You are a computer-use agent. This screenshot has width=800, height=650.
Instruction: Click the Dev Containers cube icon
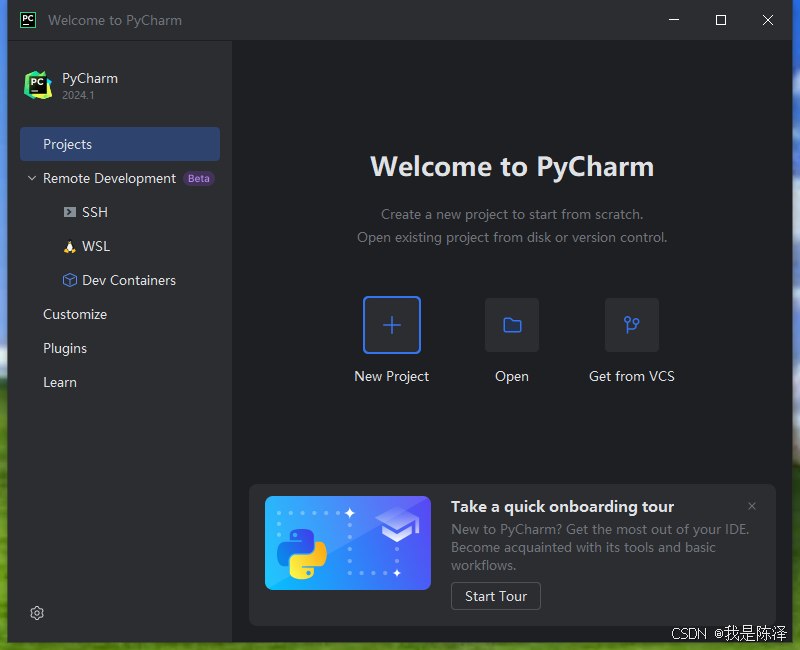(69, 280)
